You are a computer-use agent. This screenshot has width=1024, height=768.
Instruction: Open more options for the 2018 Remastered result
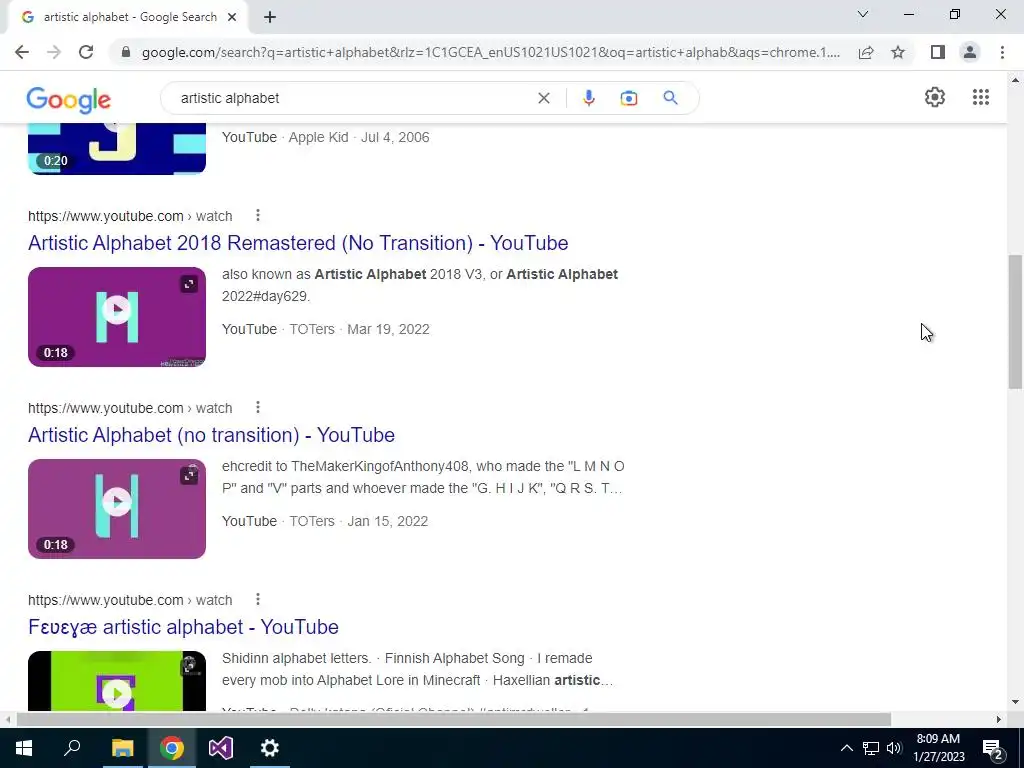(x=258, y=216)
